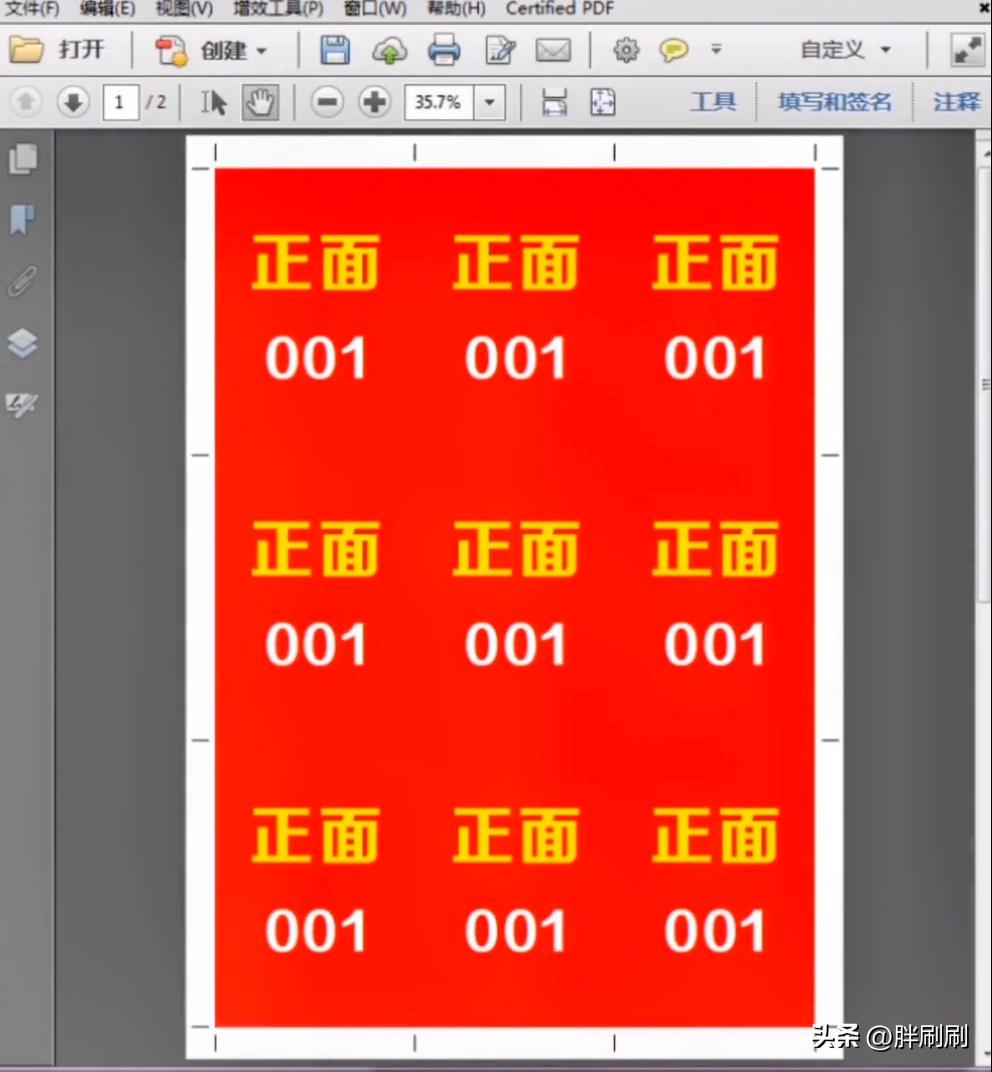The width and height of the screenshot is (992, 1072).
Task: Click the page number input field
Action: 120,101
